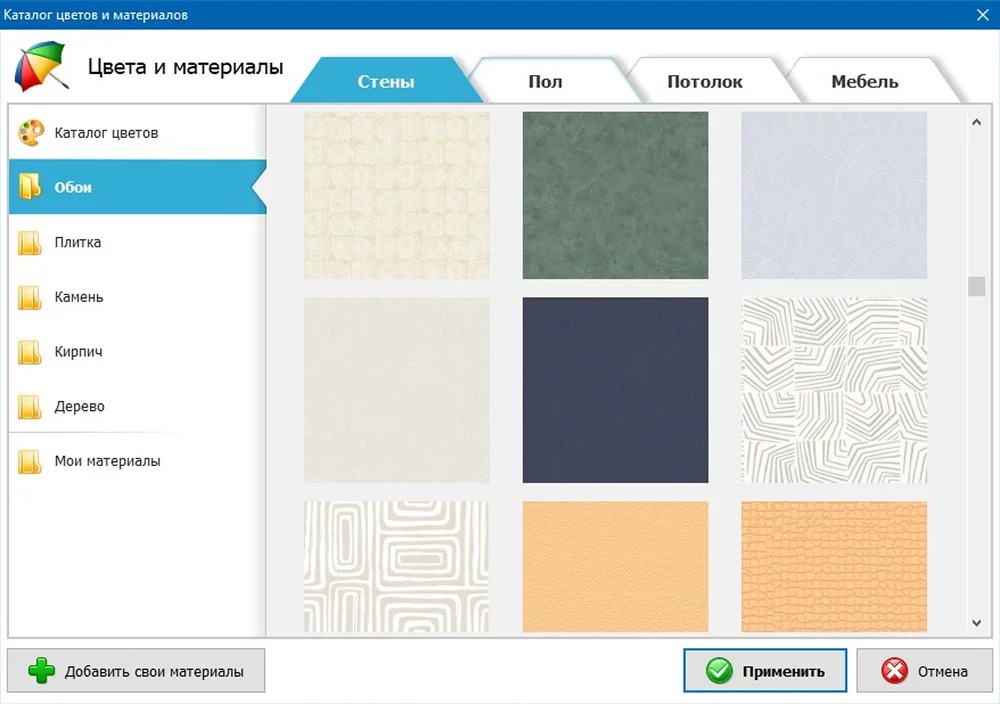This screenshot has height=704, width=1000.
Task: Click the folder icon next to Камень
Action: point(30,298)
